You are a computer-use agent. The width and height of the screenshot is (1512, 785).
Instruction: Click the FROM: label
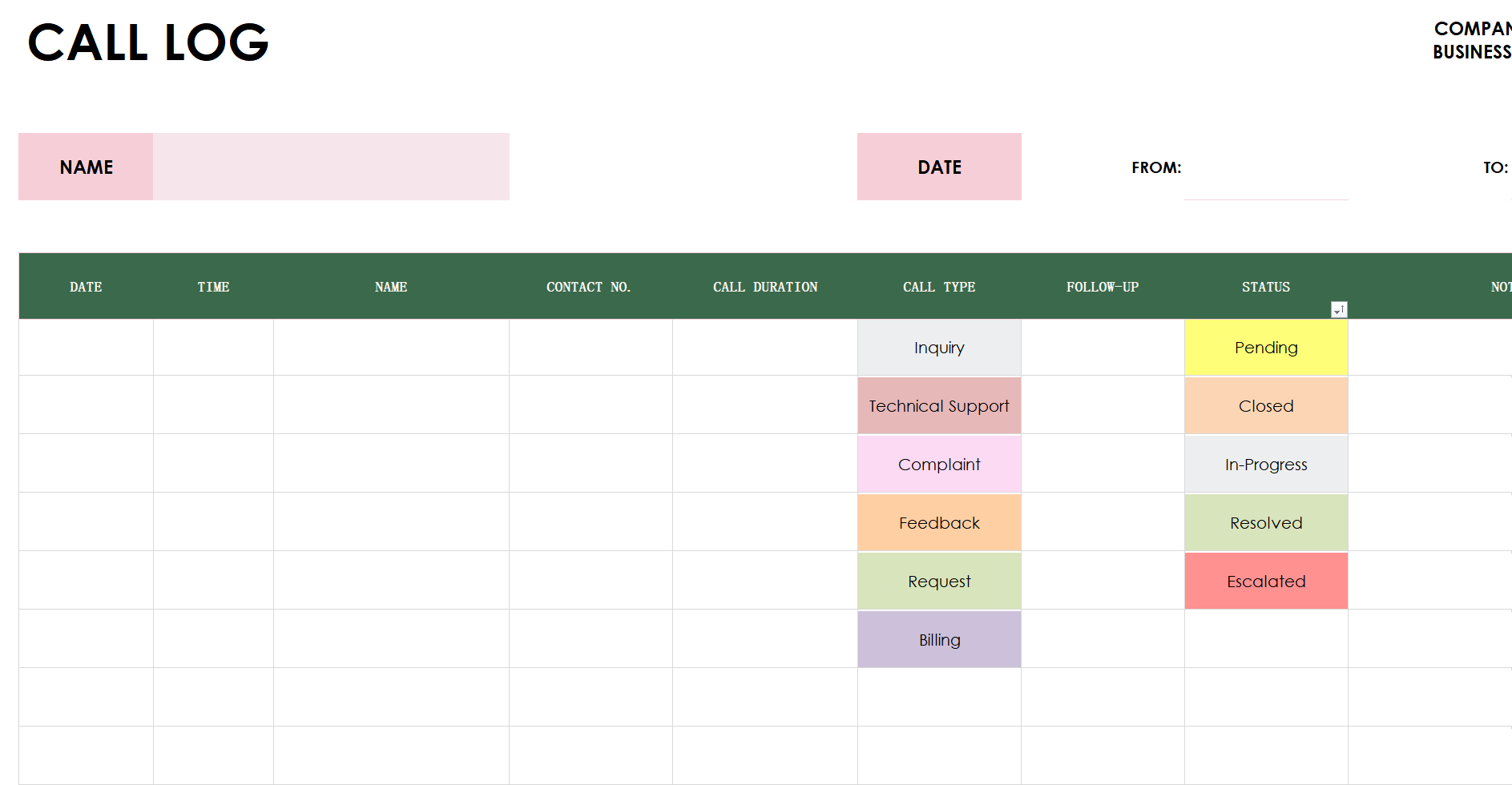(x=1156, y=167)
